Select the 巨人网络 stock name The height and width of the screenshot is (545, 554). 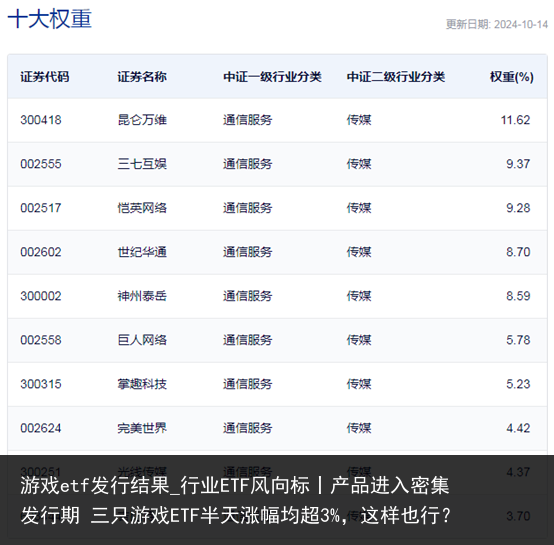142,340
